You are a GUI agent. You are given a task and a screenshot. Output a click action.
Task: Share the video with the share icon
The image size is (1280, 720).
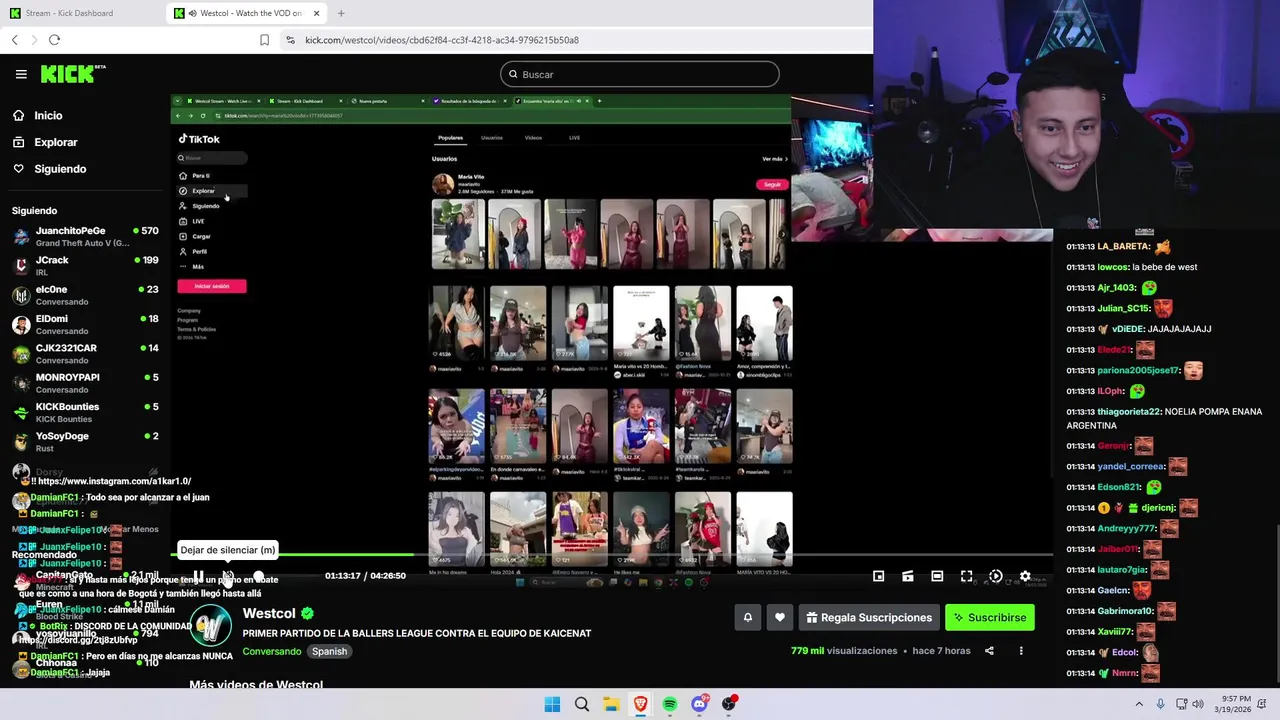click(x=989, y=651)
